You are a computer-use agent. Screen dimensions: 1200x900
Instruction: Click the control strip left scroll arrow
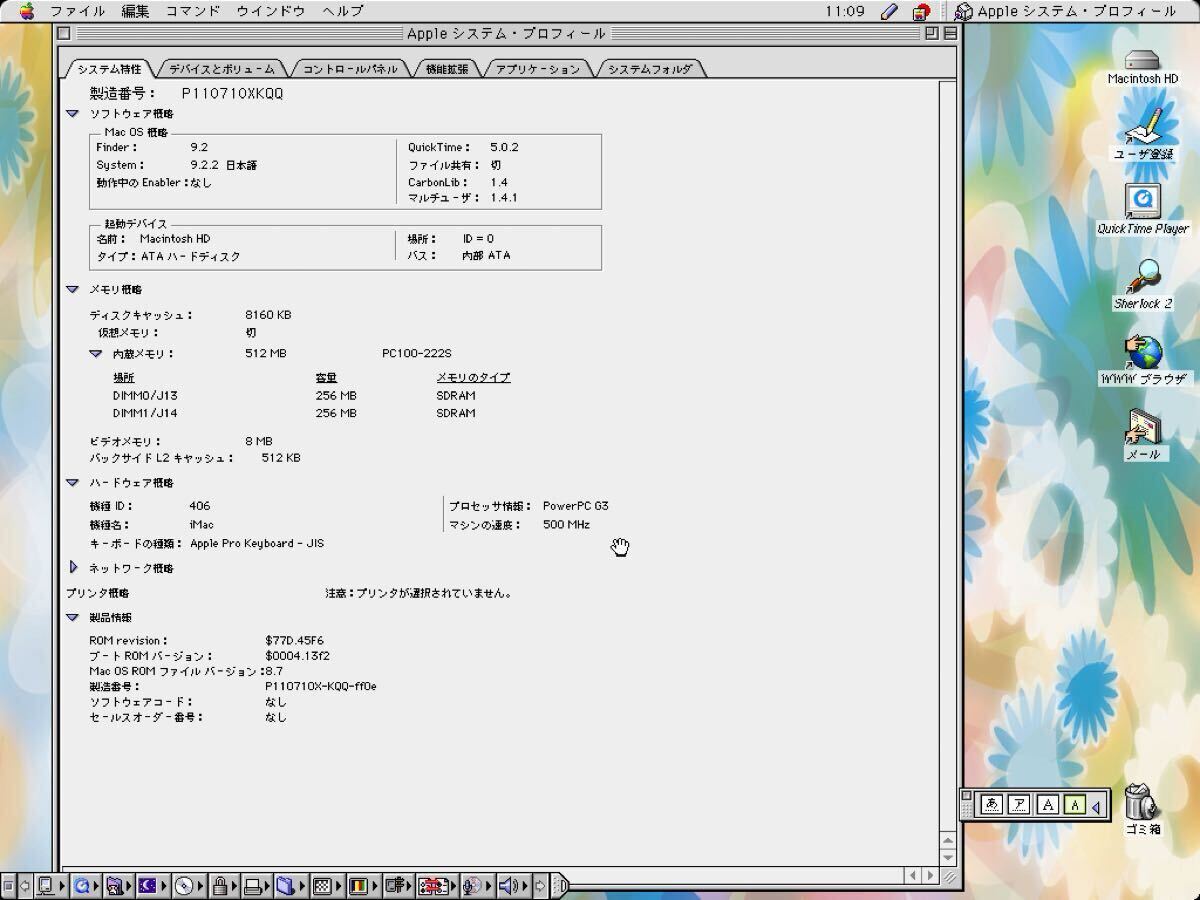[x=24, y=886]
